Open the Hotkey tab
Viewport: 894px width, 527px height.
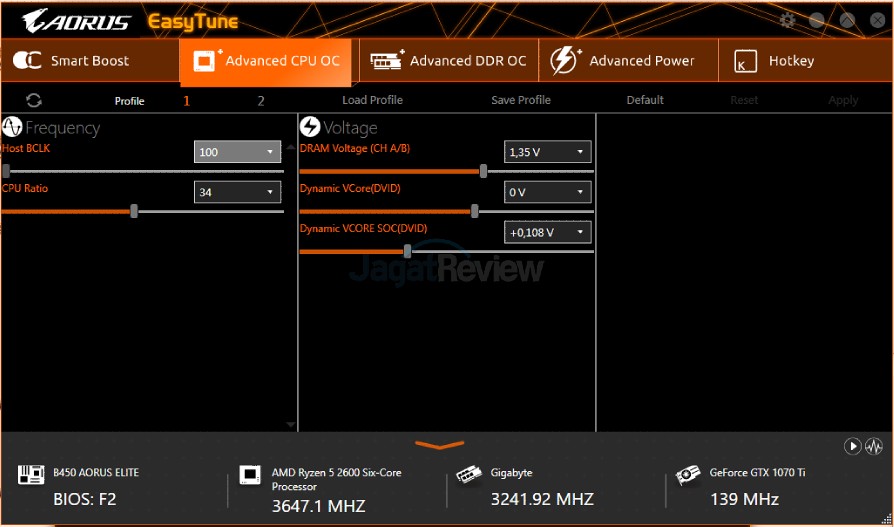click(x=806, y=60)
